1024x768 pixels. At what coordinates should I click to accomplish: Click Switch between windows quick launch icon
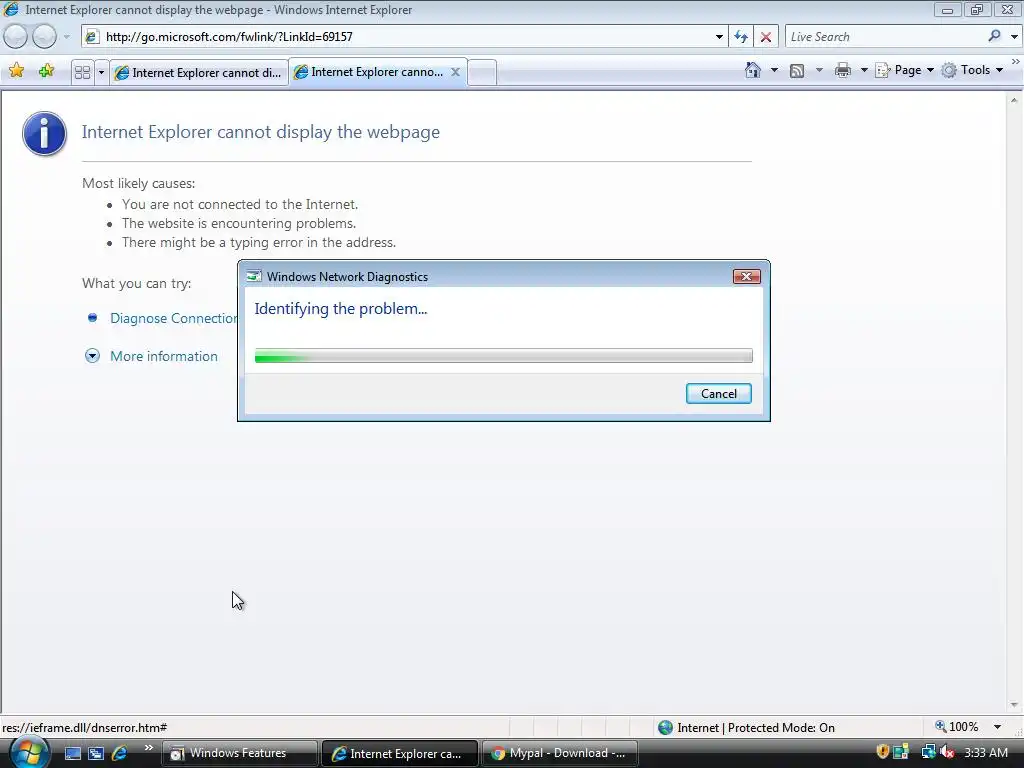point(96,753)
